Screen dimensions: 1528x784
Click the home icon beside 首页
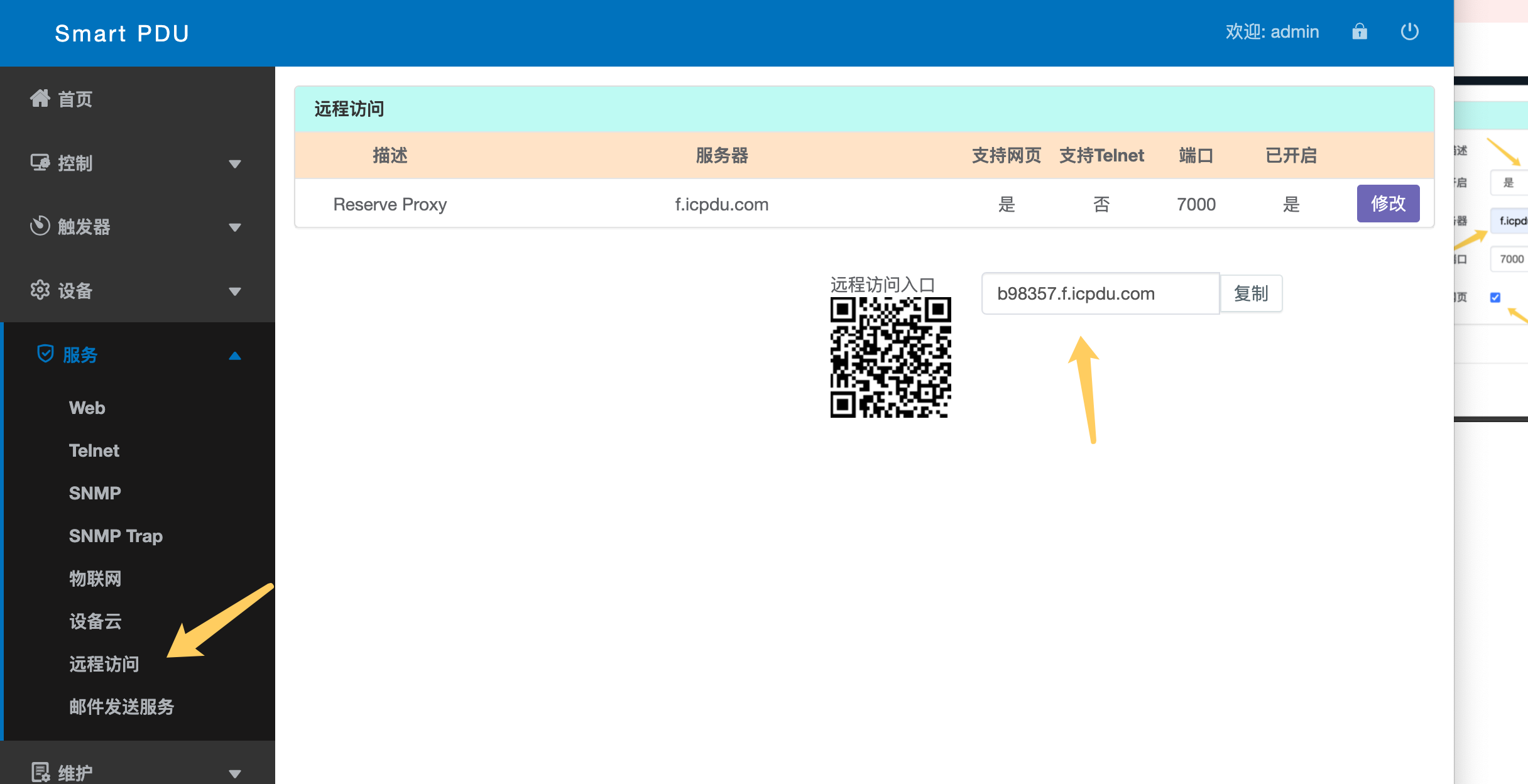[x=40, y=98]
